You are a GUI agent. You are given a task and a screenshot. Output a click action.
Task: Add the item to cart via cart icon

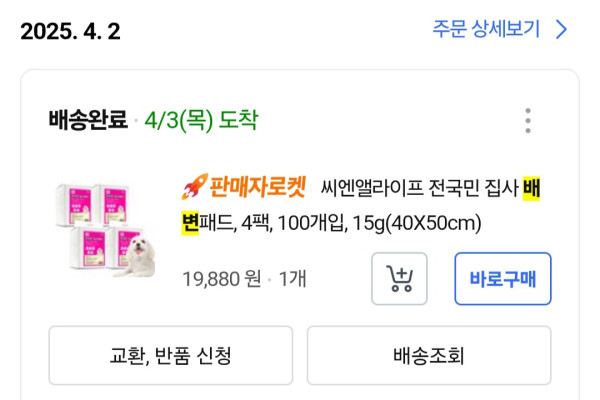tap(399, 279)
